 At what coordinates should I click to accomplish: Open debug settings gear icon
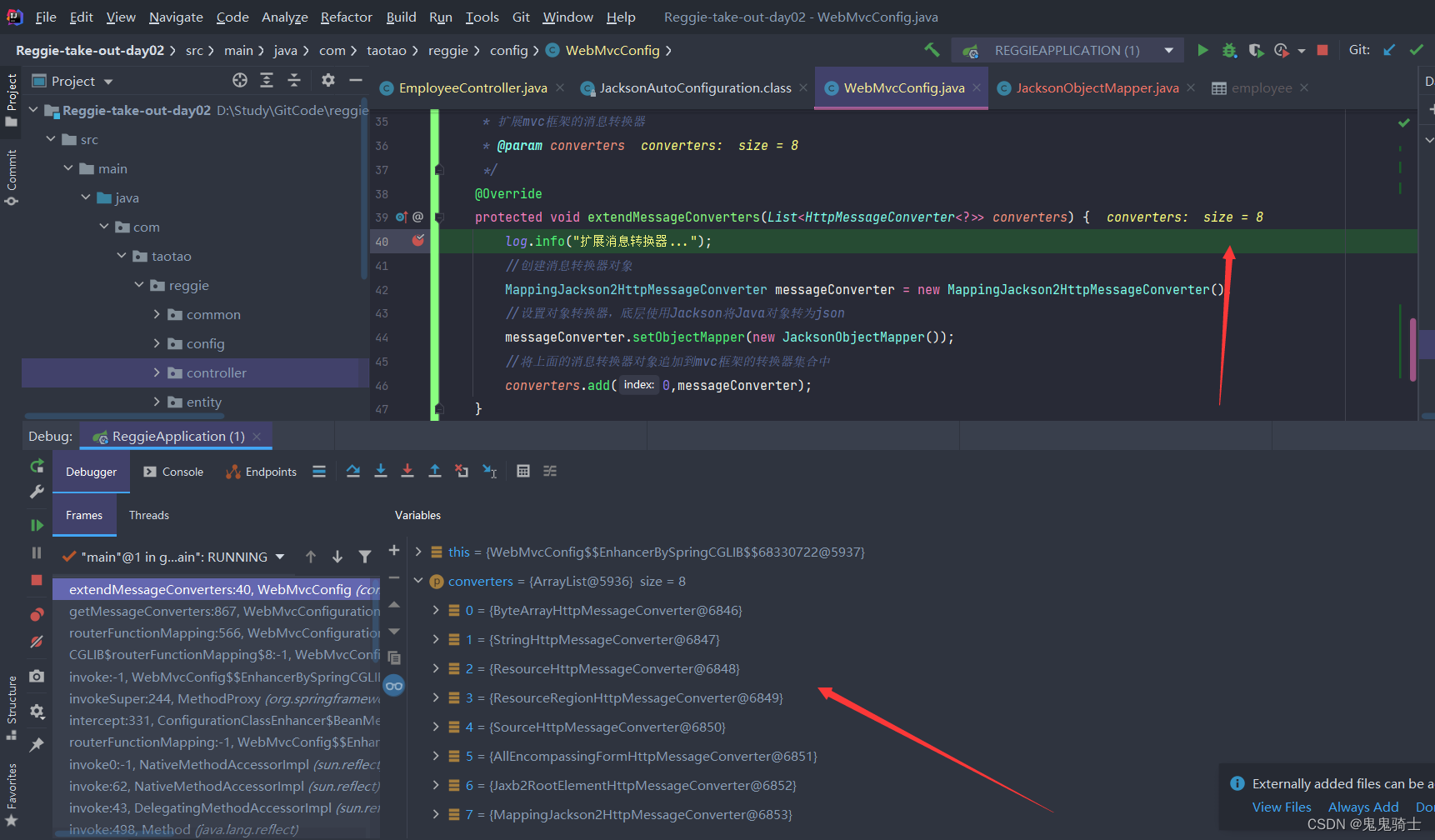click(x=37, y=711)
